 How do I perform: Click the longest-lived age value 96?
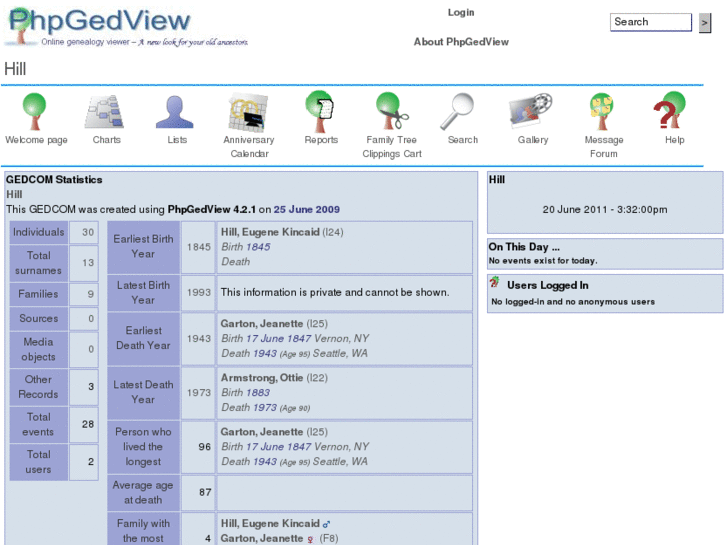204,447
